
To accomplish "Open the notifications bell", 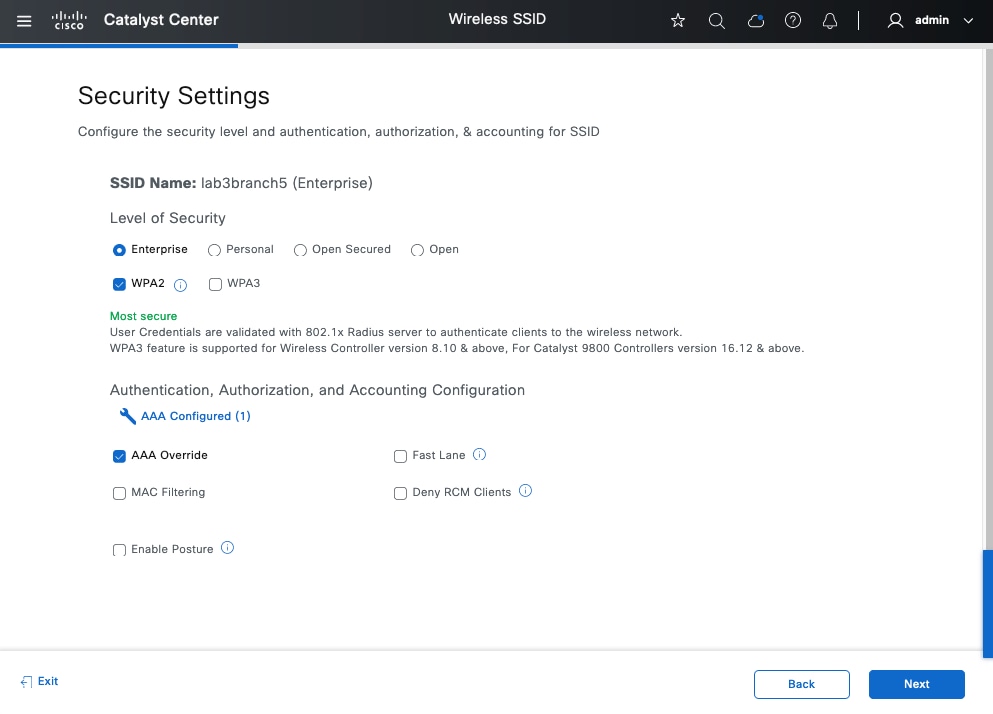I will click(x=830, y=20).
